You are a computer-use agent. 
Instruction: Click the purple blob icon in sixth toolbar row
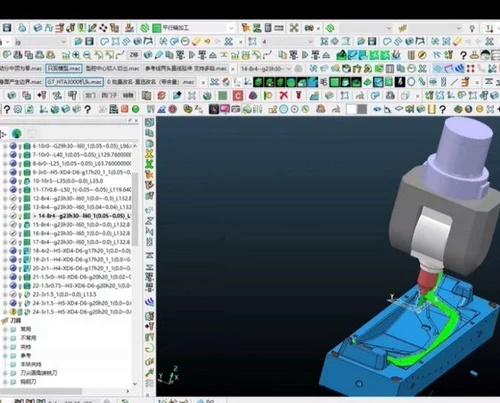[x=253, y=96]
